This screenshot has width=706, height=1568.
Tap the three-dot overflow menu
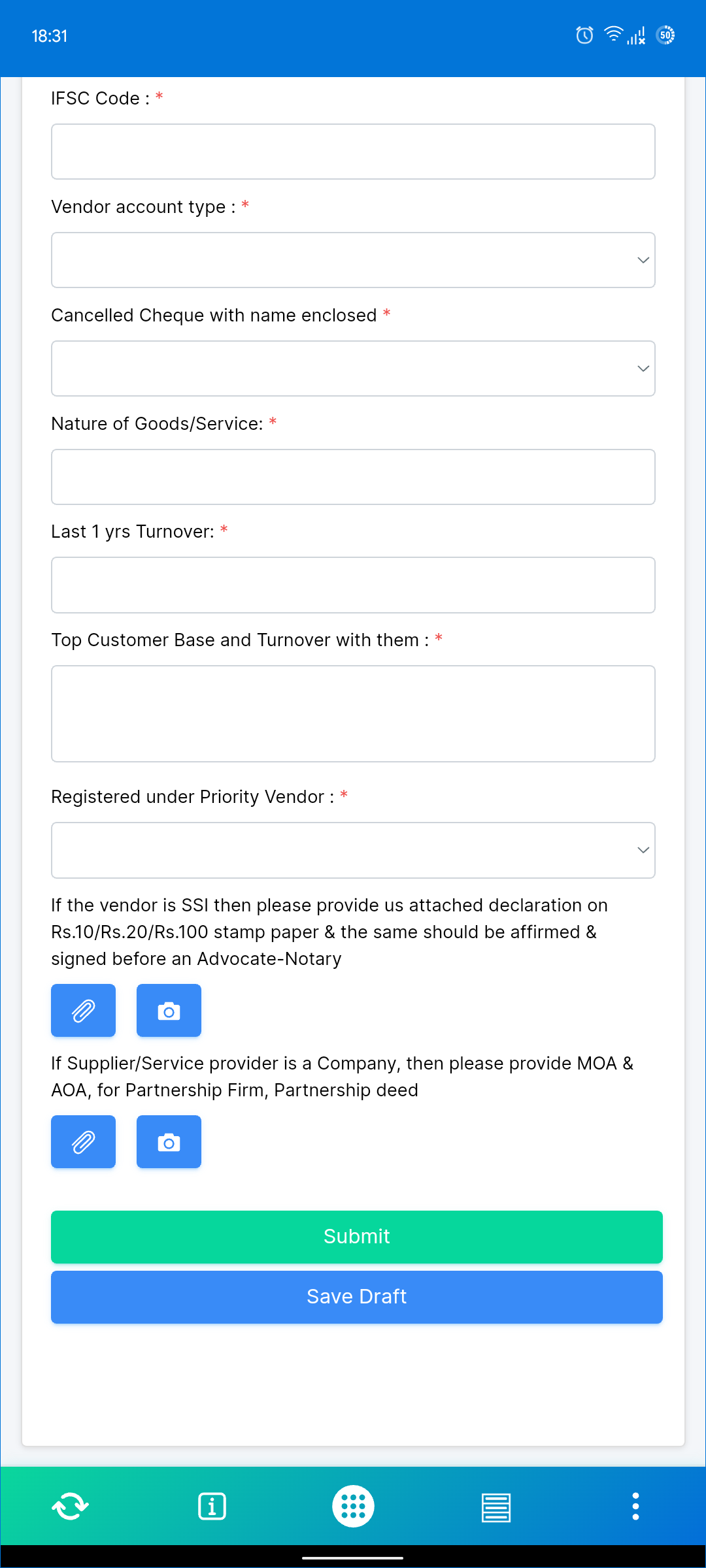pos(635,1506)
